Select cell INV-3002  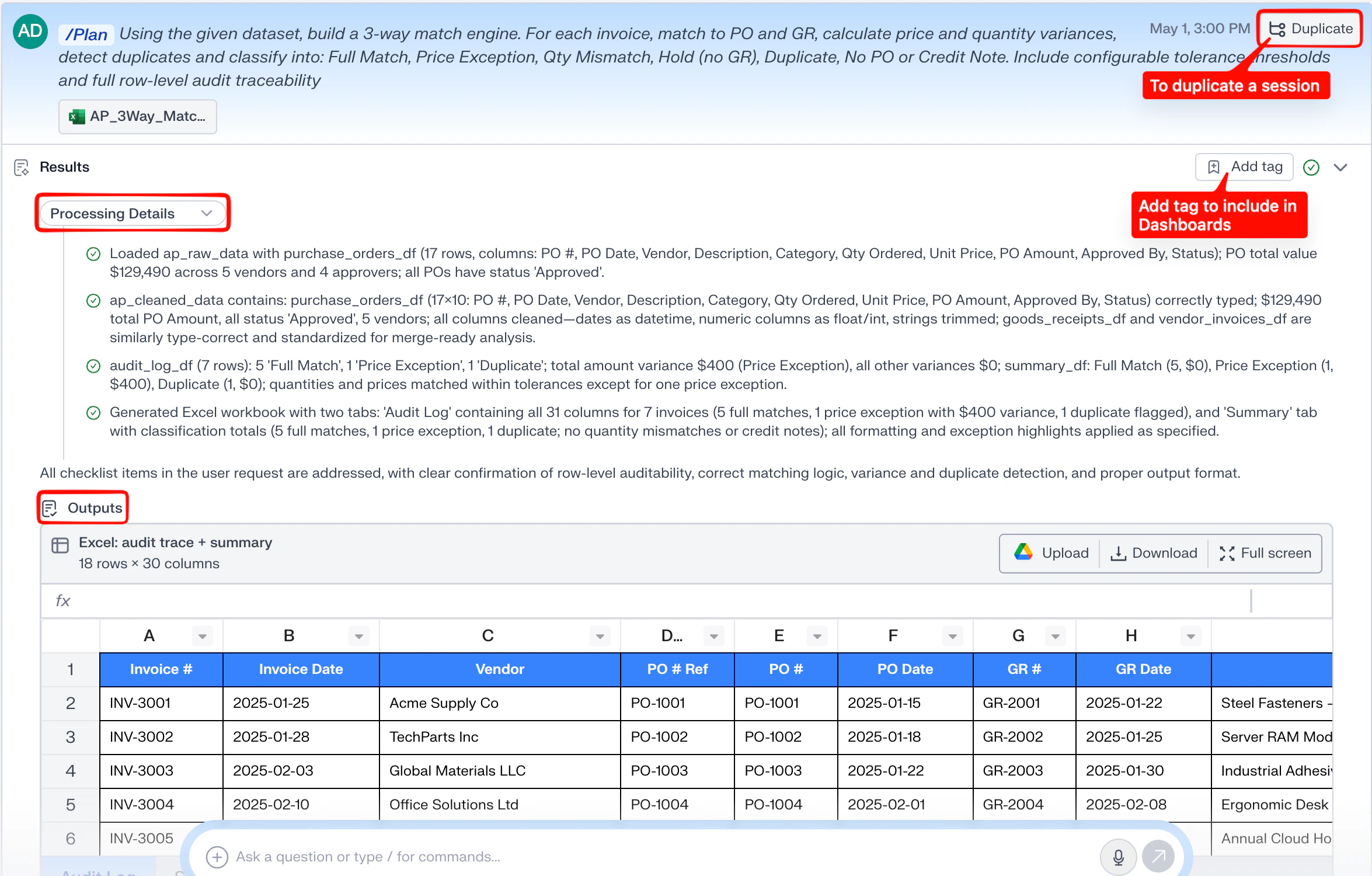(161, 737)
